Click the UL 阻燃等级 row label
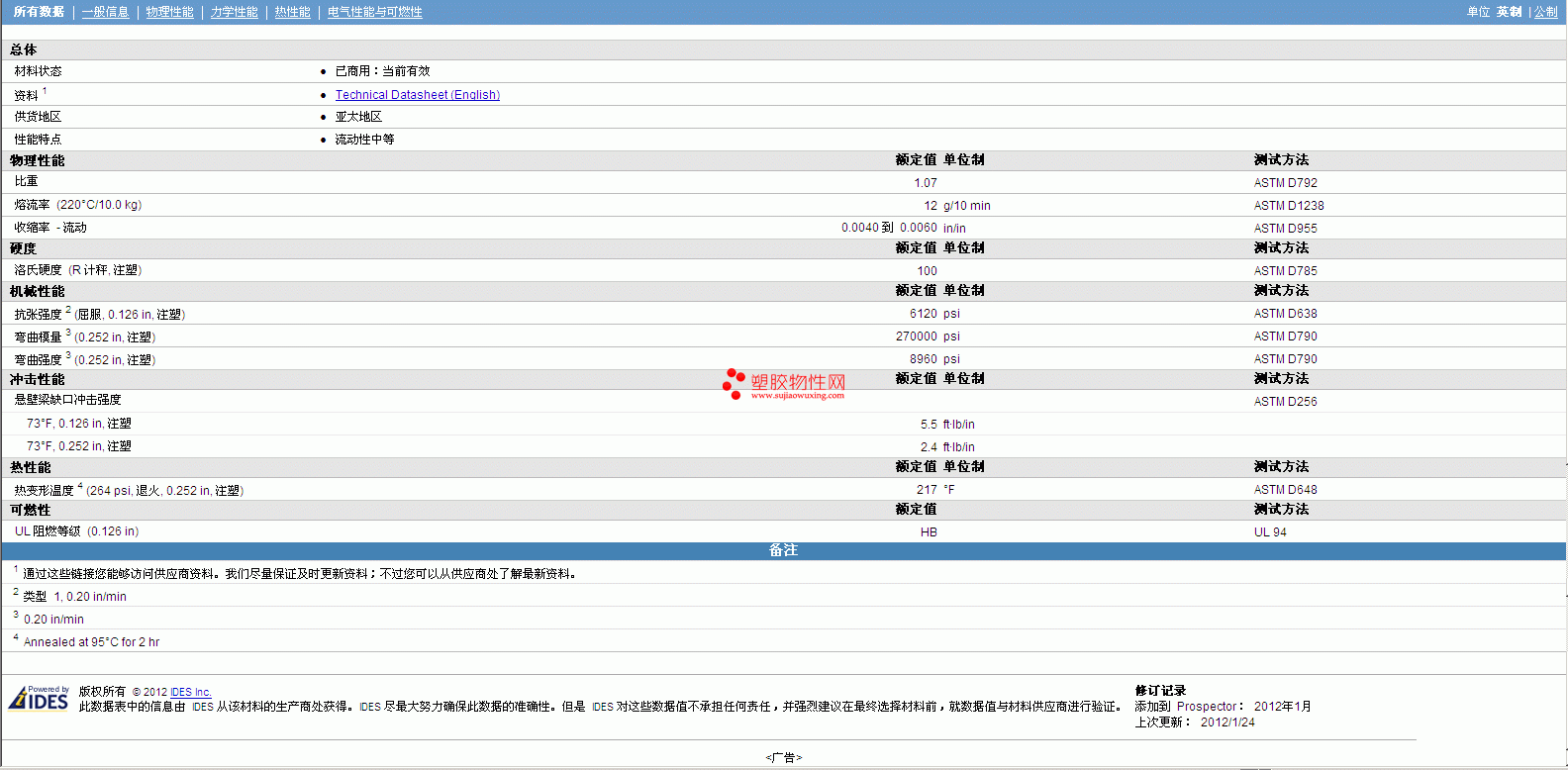1568x770 pixels. tap(76, 531)
